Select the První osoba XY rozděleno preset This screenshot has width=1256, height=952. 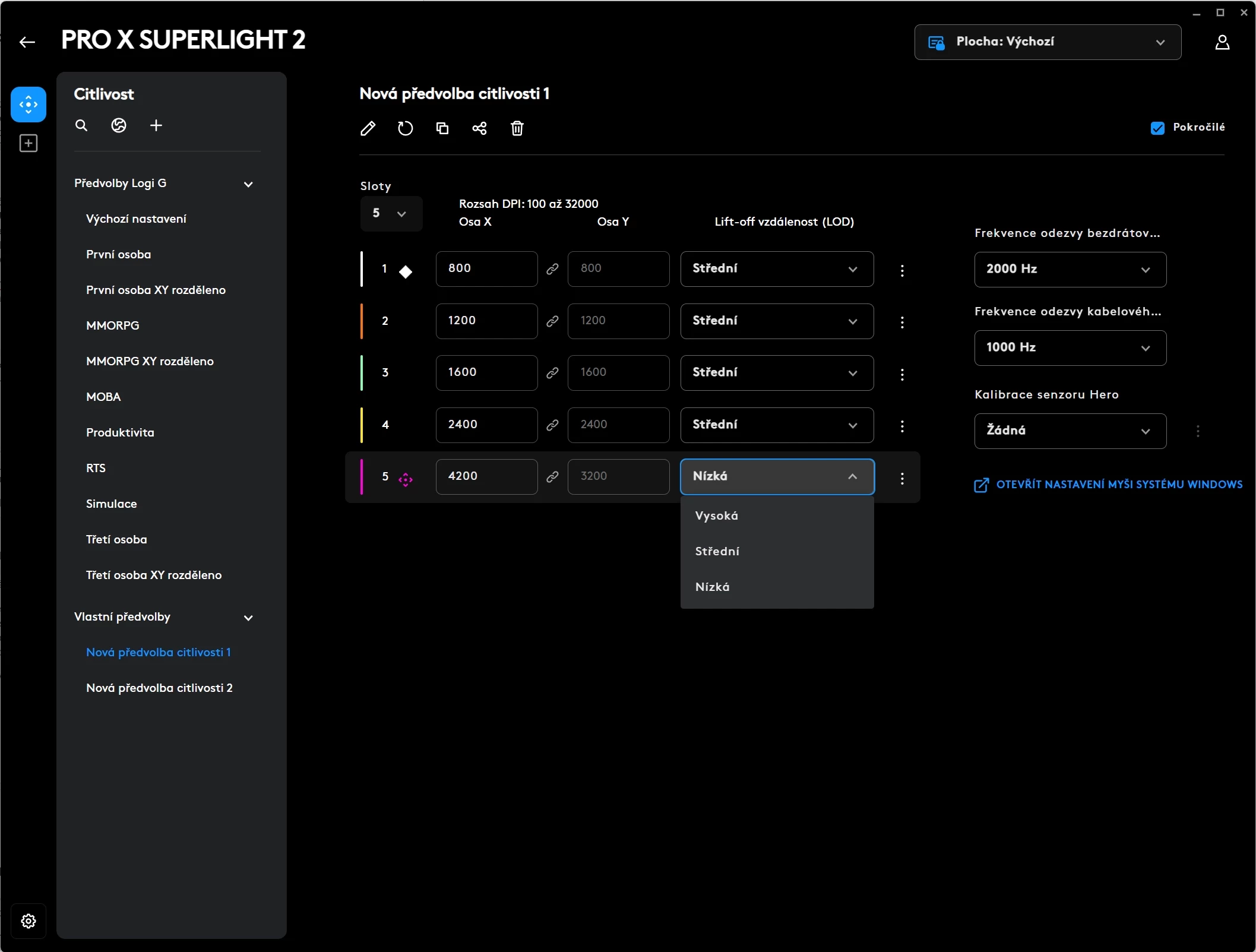(x=156, y=290)
